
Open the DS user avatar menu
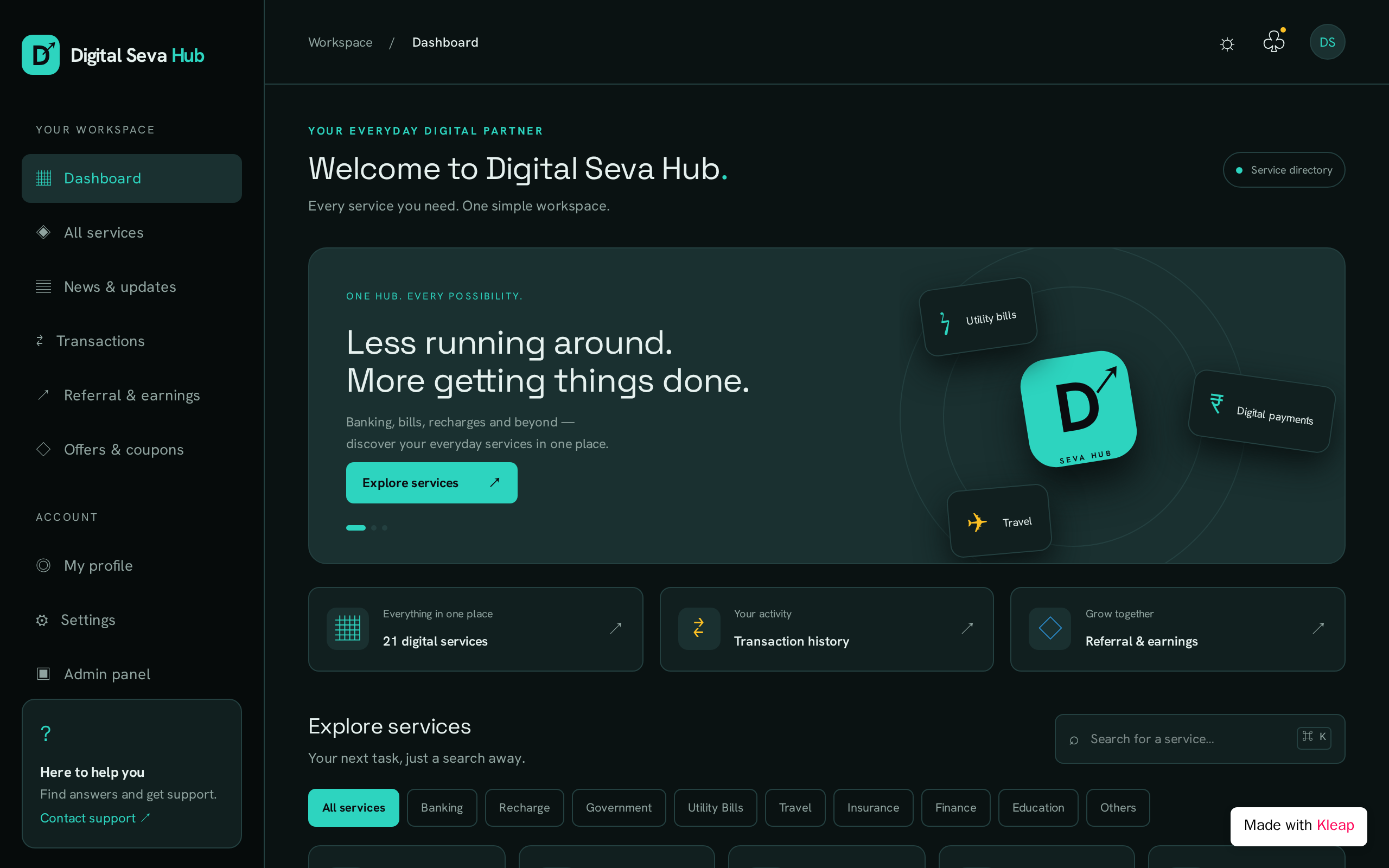pos(1327,42)
